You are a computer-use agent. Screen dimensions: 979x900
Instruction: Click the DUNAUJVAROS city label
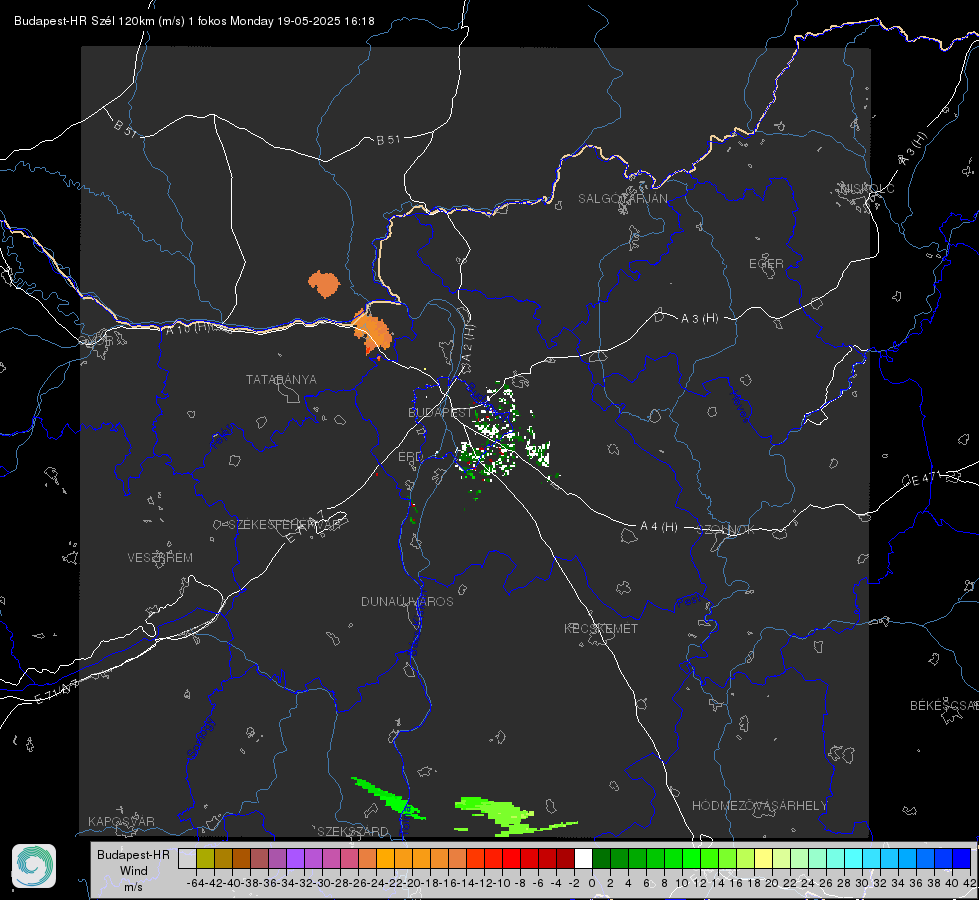pos(407,601)
